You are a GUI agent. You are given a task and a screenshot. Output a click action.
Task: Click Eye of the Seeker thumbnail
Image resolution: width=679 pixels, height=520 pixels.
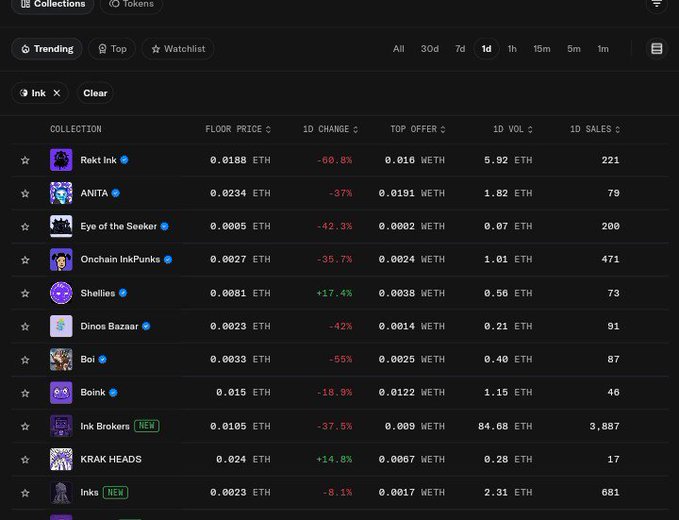point(61,226)
